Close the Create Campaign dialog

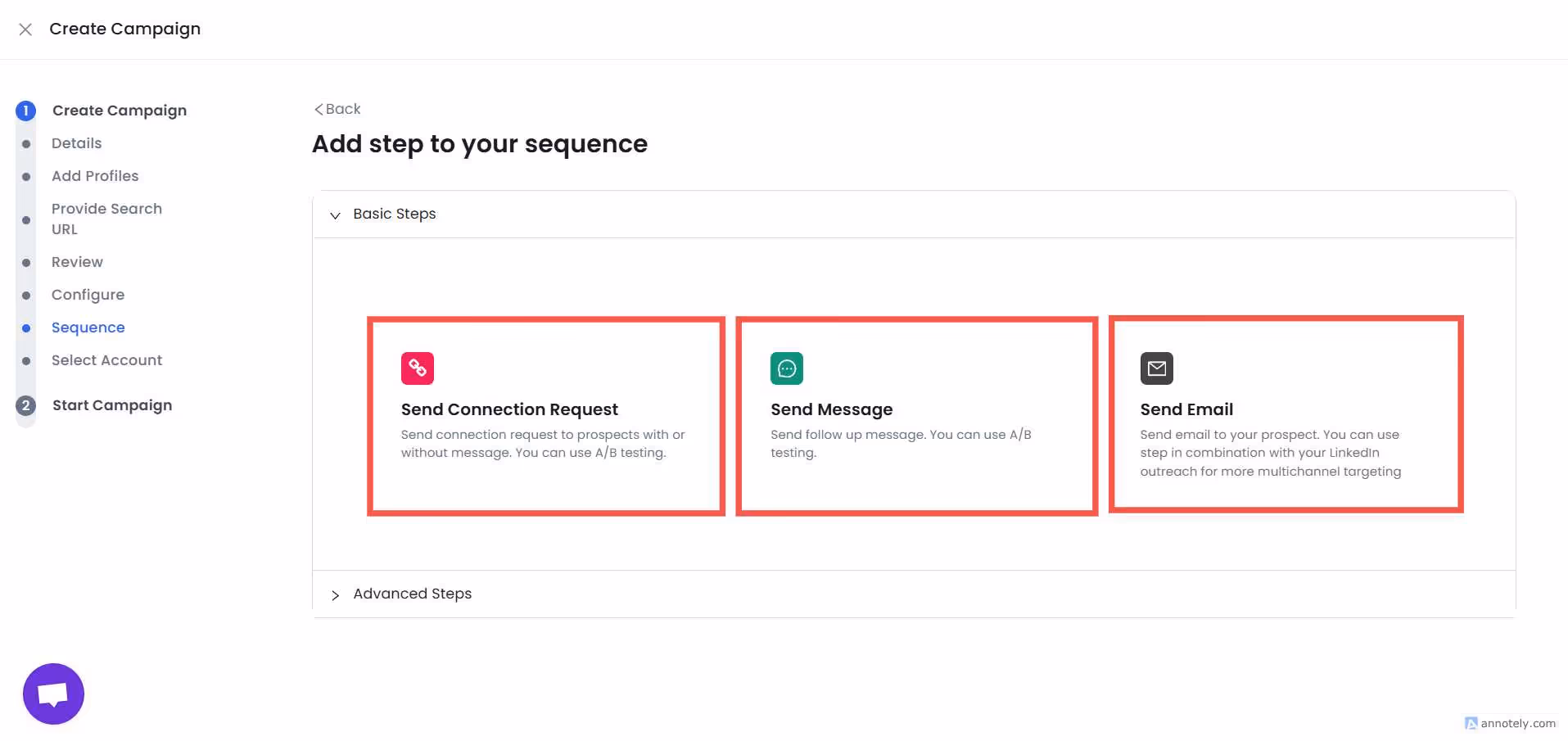[25, 29]
